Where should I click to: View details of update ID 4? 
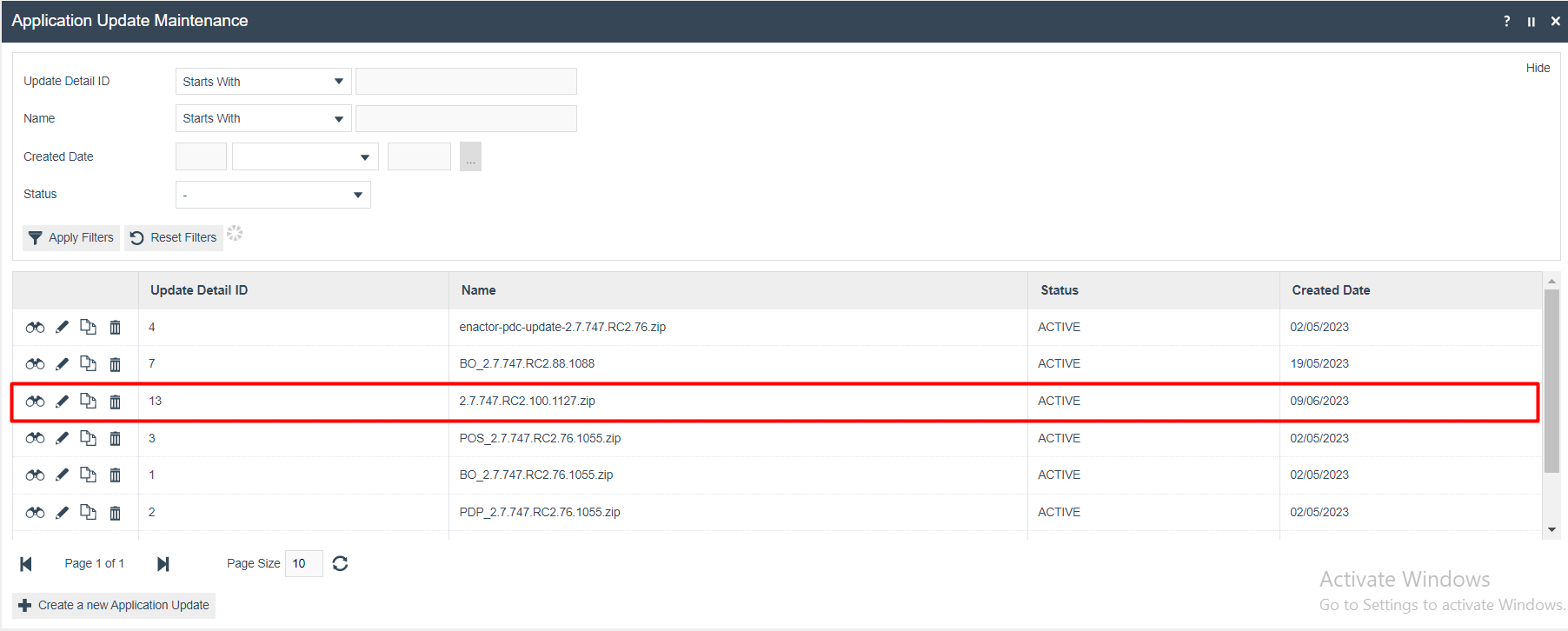pyautogui.click(x=35, y=328)
